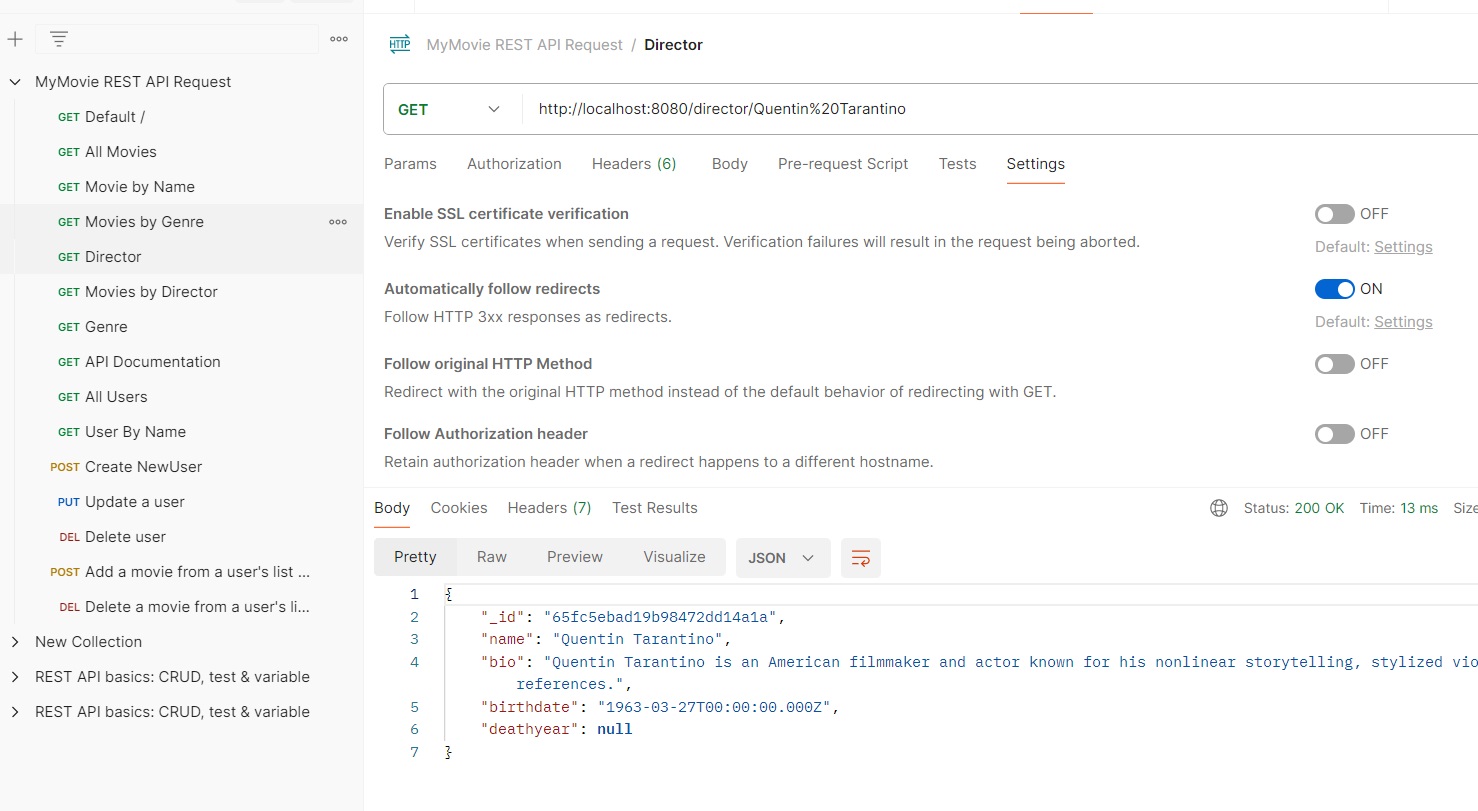1478x811 pixels.
Task: Open the API Documentation request
Action: pos(153,362)
